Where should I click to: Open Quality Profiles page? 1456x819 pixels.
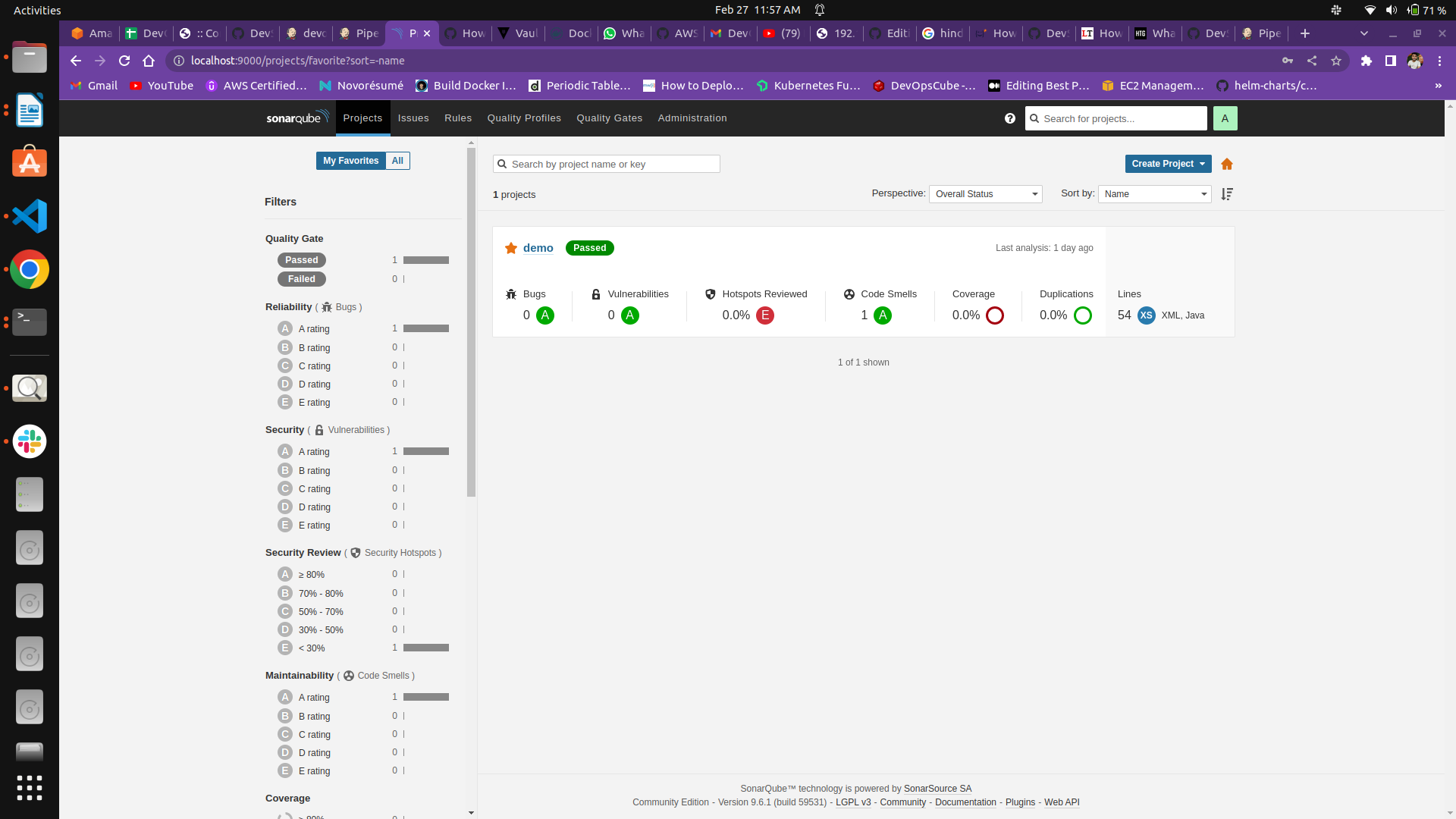click(524, 118)
